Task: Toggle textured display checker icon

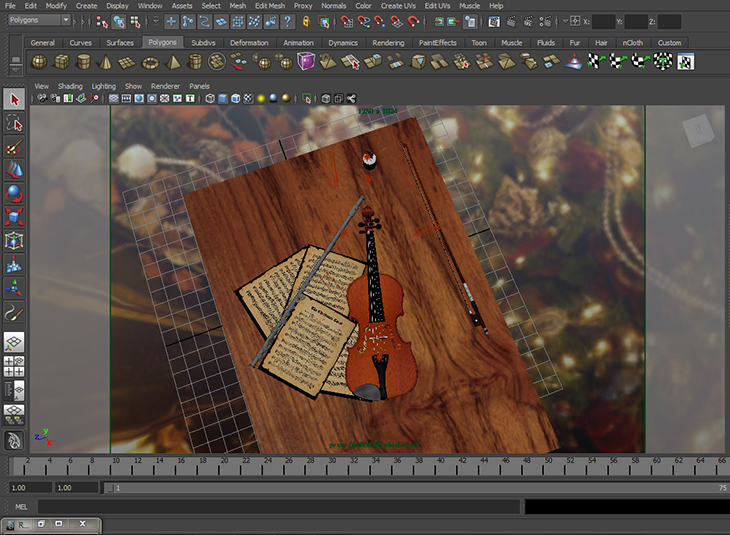Action: 249,98
